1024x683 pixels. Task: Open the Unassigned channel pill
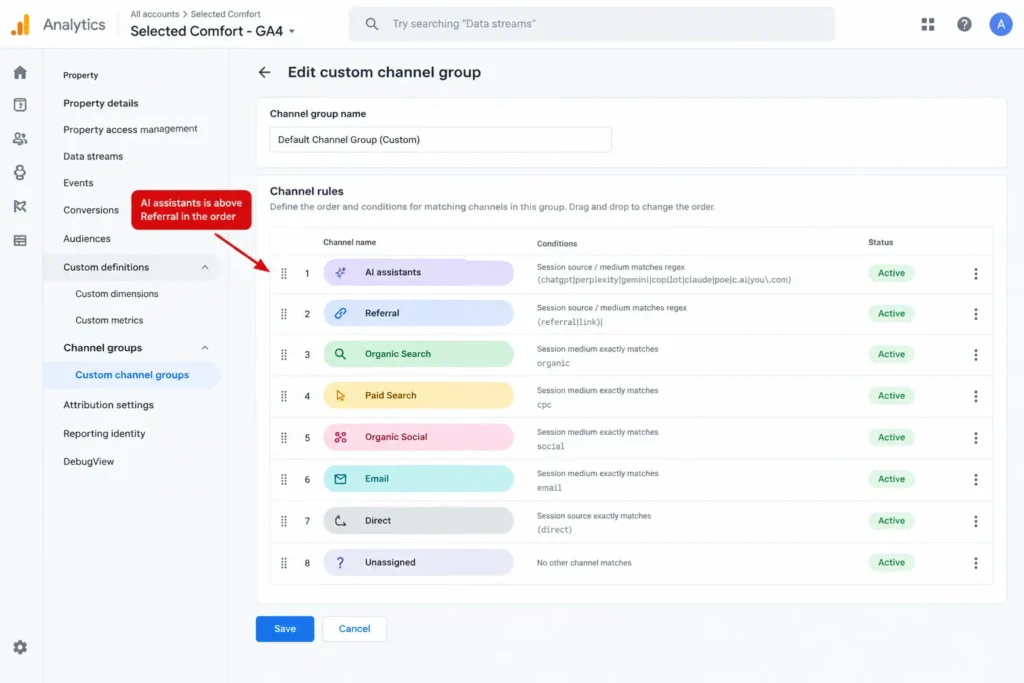[x=418, y=562]
